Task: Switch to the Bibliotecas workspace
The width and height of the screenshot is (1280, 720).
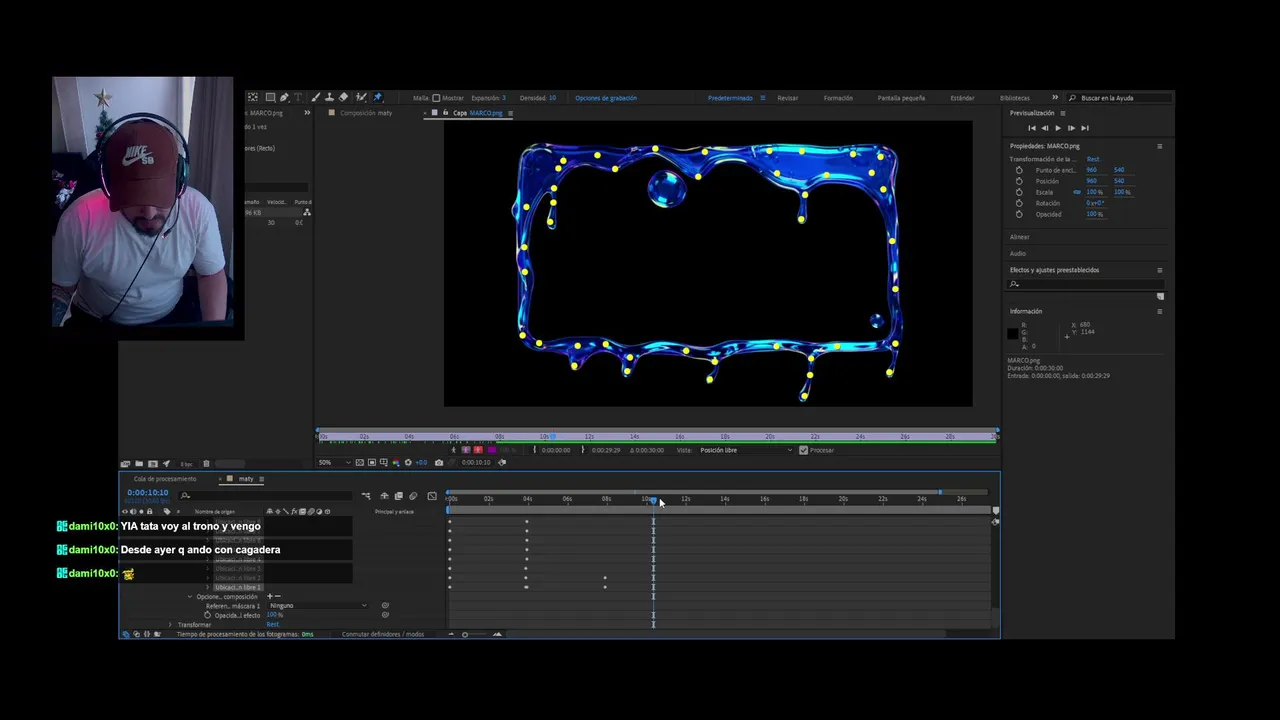Action: point(1014,98)
